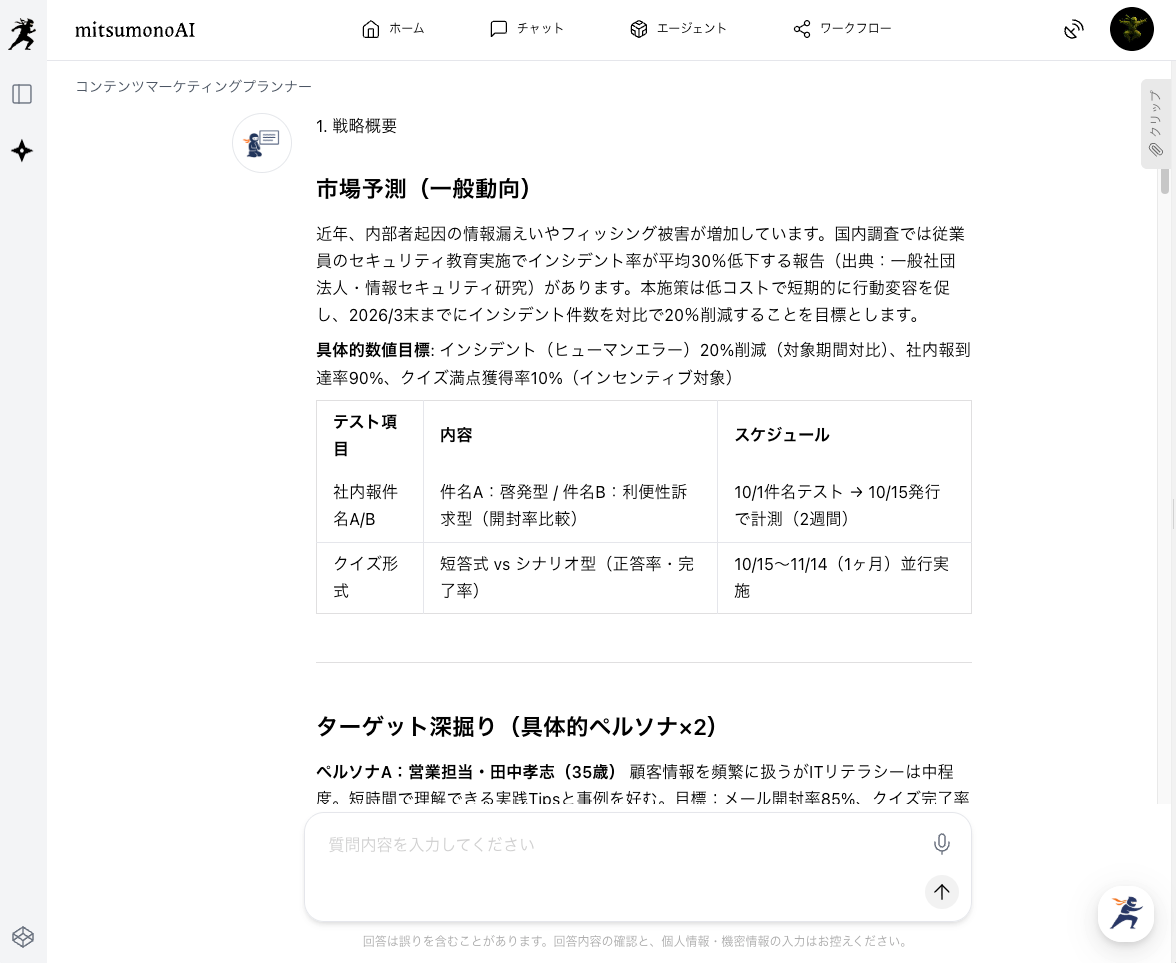The image size is (1176, 963).
Task: Click the mitsumonoAI brand name
Action: pos(135,30)
